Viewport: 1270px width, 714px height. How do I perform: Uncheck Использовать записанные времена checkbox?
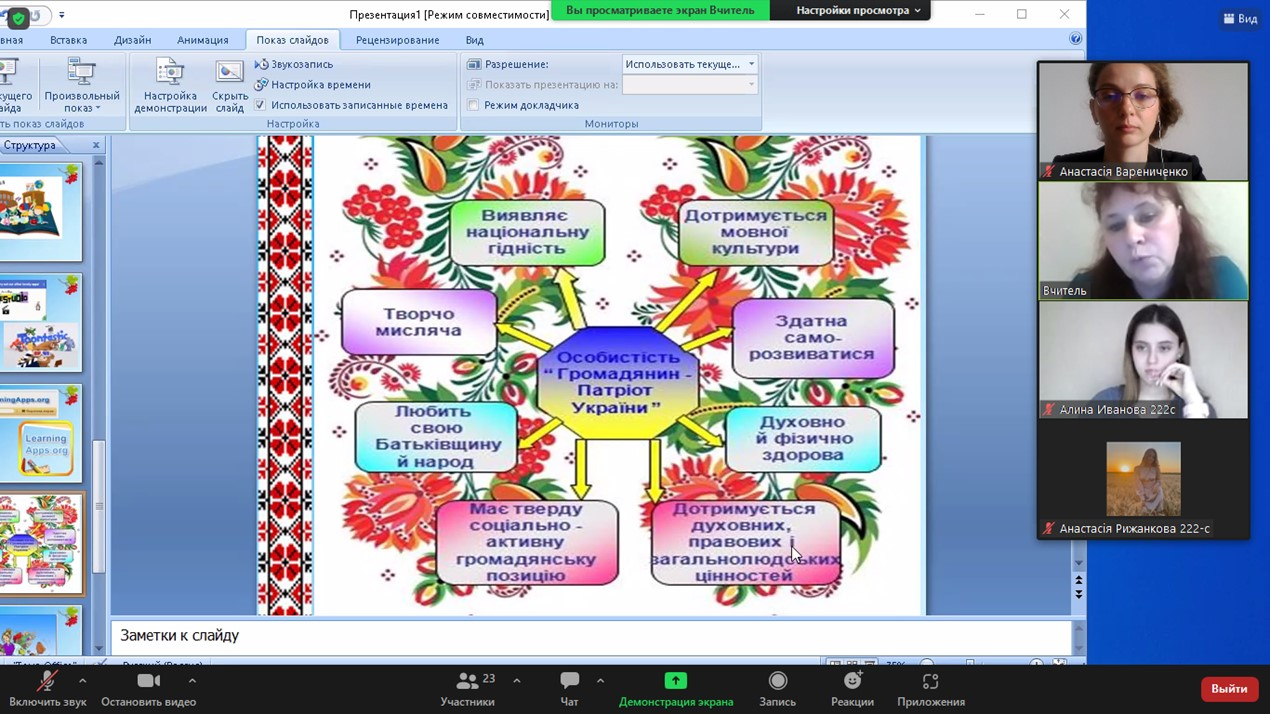click(261, 105)
